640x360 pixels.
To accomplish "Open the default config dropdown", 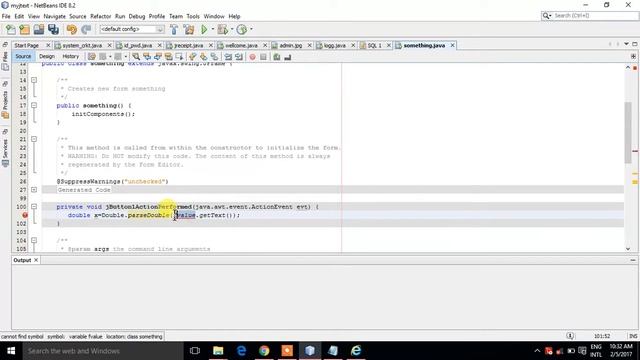I will (132, 29).
